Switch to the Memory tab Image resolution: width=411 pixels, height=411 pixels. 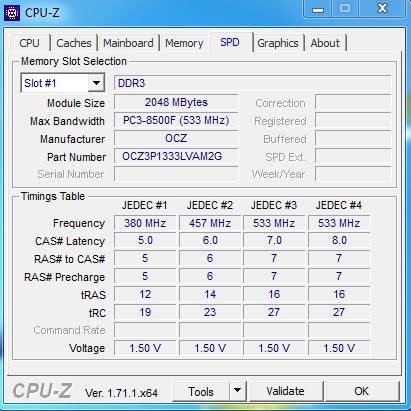pos(184,43)
